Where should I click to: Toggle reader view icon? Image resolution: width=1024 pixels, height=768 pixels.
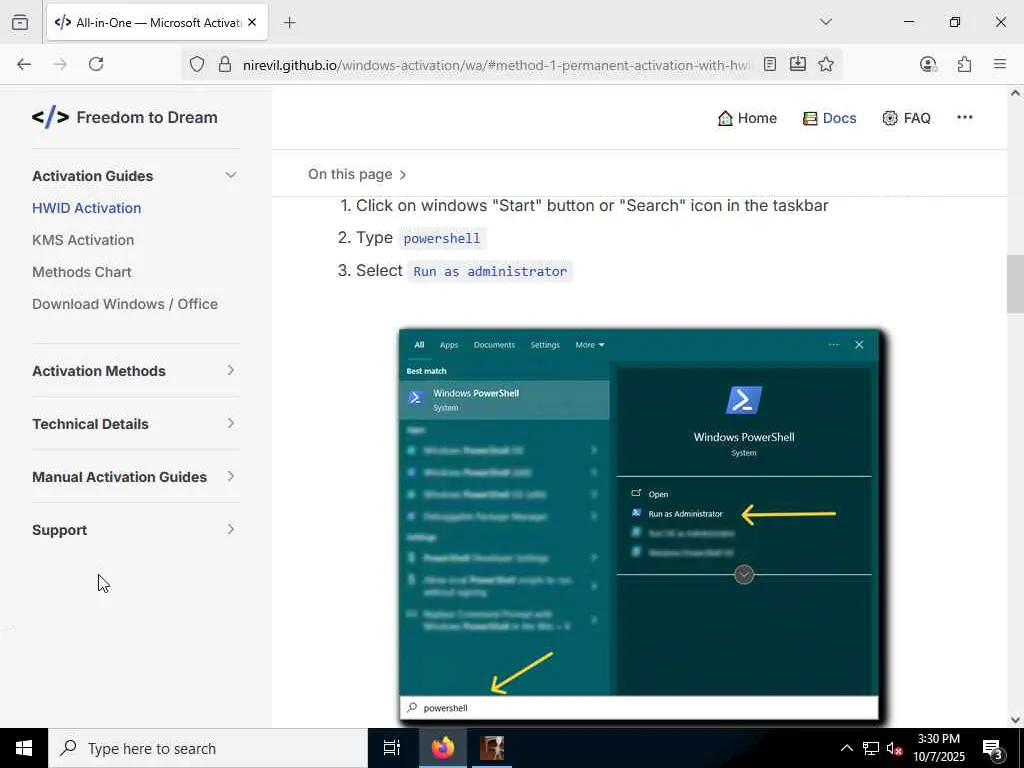coord(770,64)
